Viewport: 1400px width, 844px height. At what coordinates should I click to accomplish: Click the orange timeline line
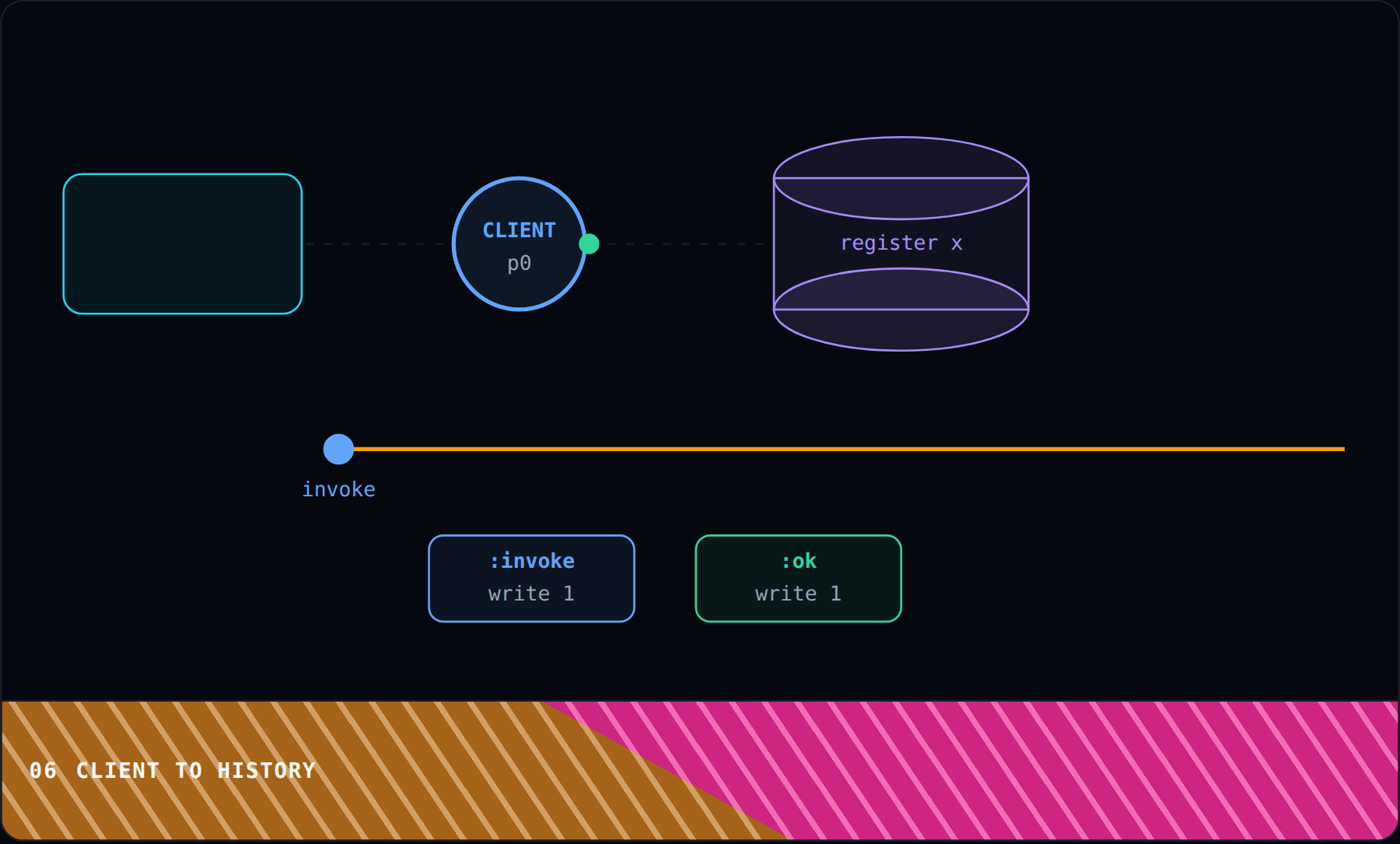click(849, 449)
